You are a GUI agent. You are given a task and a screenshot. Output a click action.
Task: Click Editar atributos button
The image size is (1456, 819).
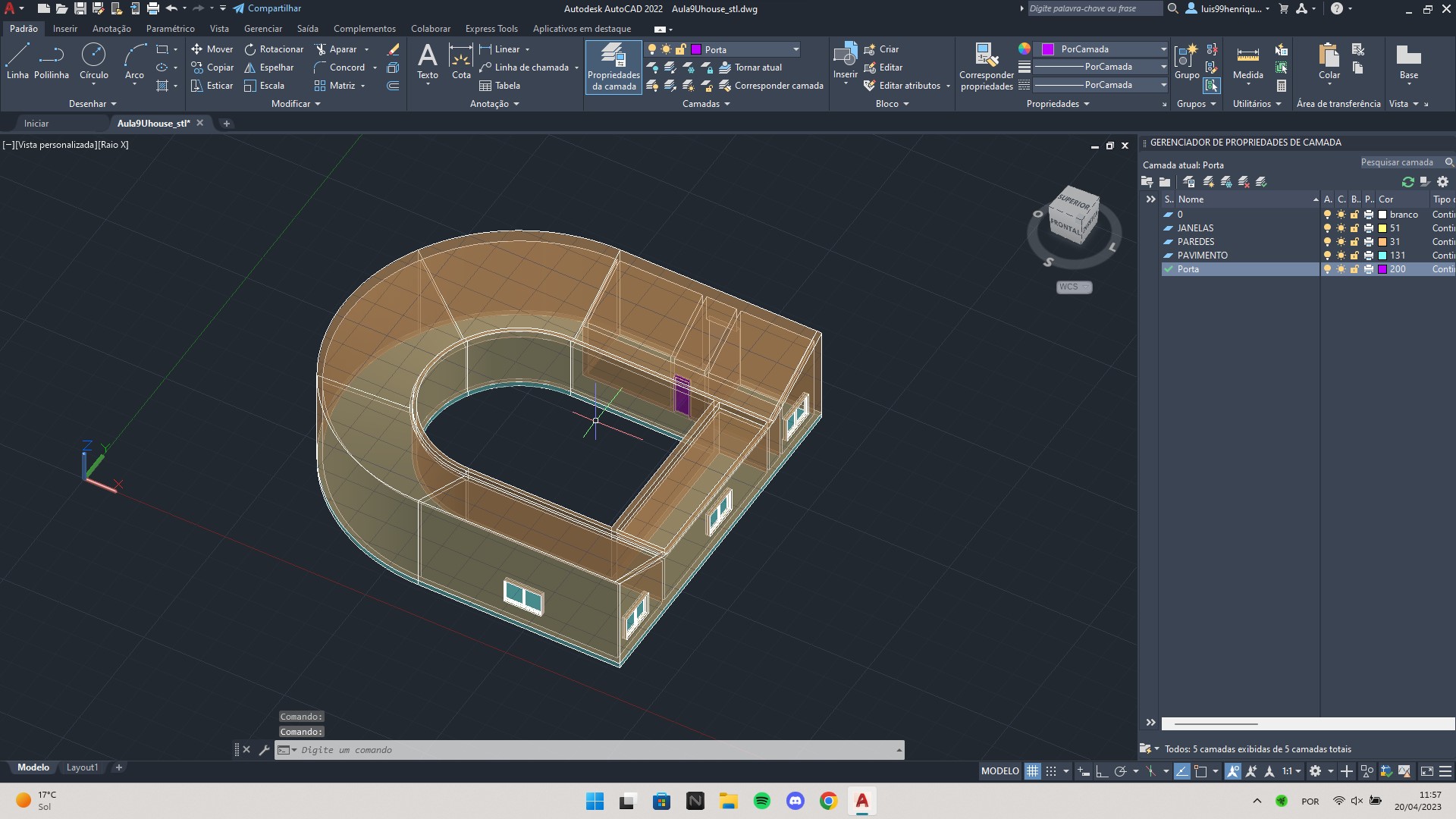[902, 86]
